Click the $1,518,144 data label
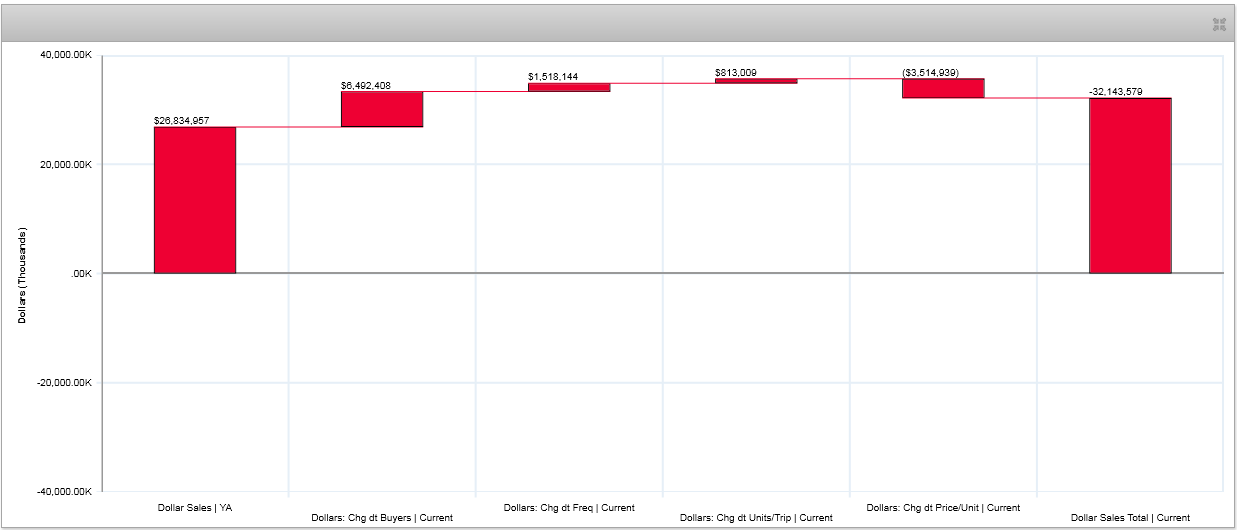The image size is (1237, 530). click(x=553, y=76)
